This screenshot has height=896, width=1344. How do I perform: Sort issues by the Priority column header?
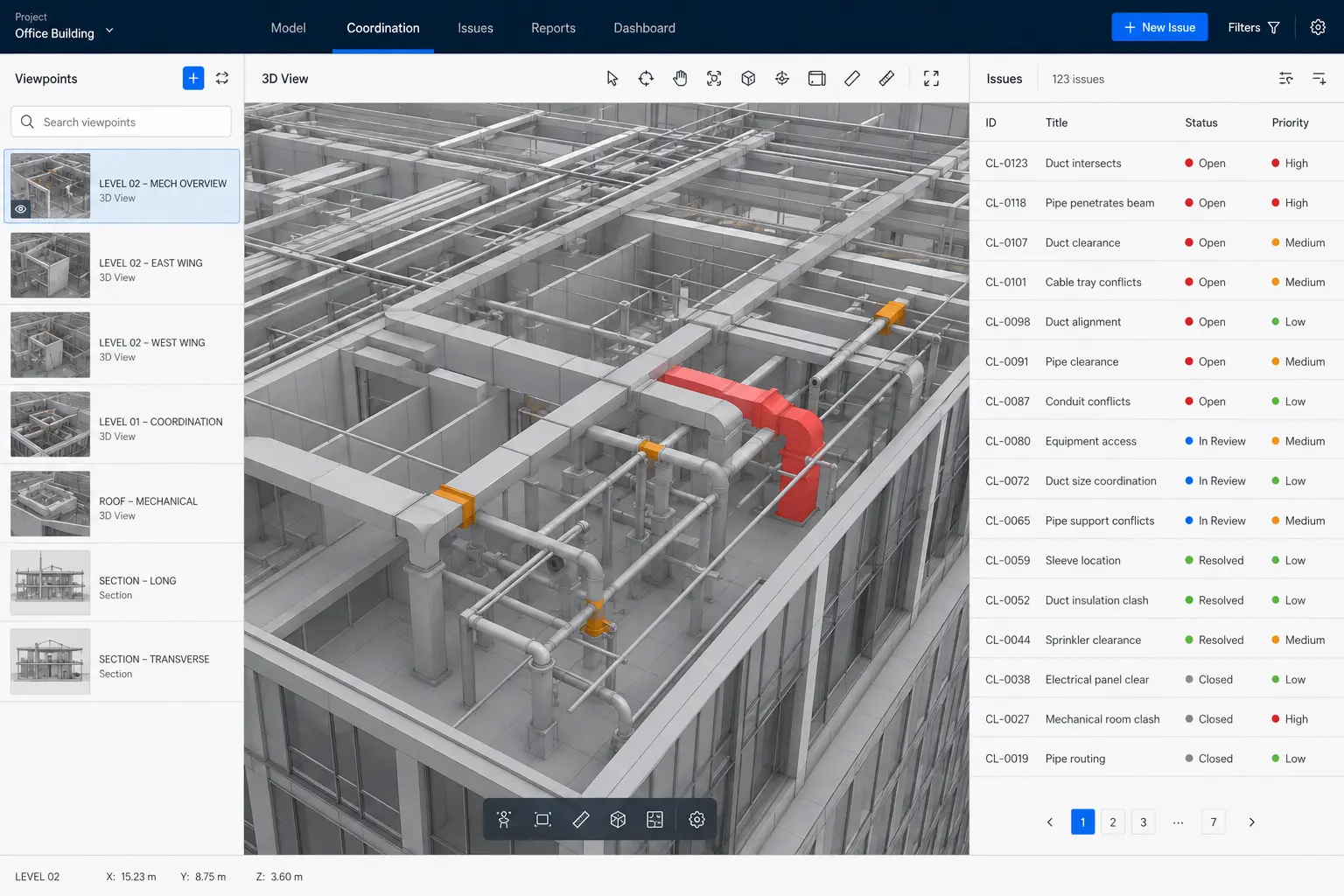(1290, 122)
